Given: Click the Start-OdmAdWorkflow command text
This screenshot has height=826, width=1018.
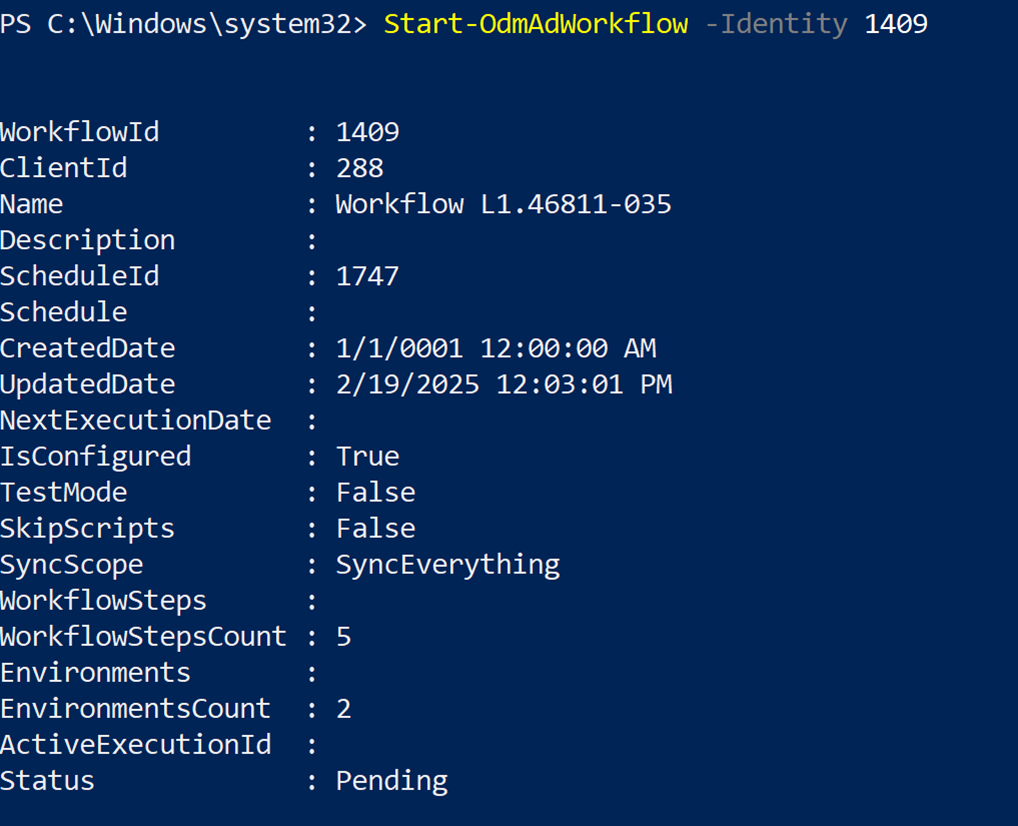Looking at the screenshot, I should pos(535,24).
